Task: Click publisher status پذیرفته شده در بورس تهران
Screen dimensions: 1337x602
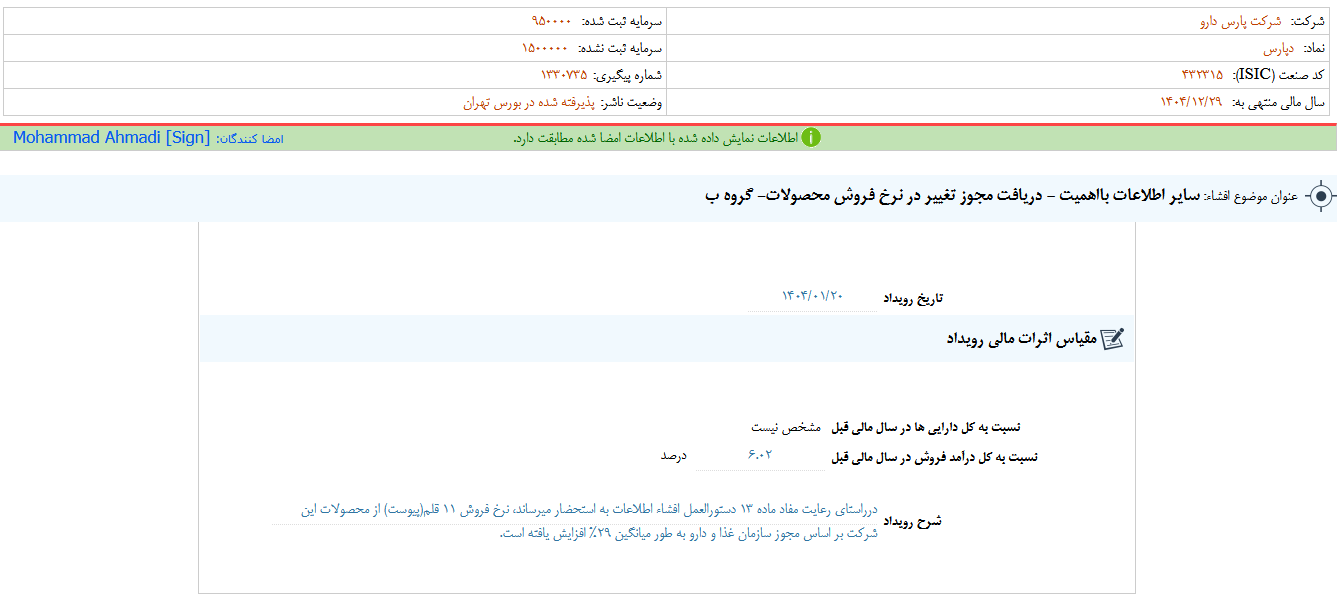Action: coord(528,102)
